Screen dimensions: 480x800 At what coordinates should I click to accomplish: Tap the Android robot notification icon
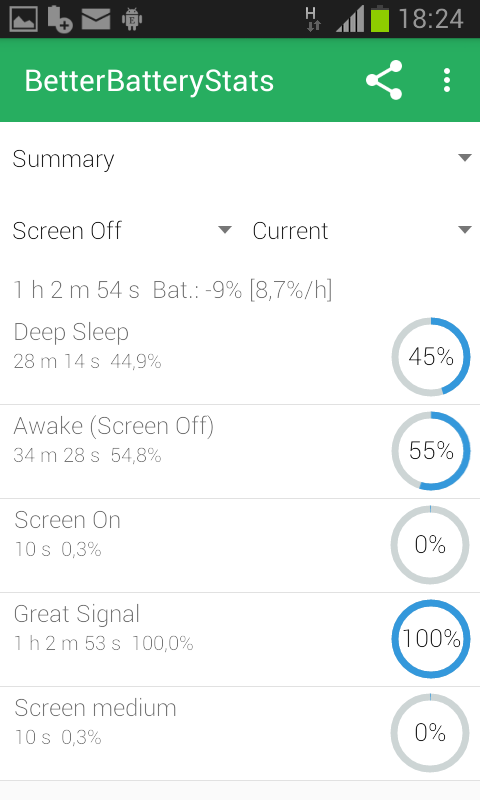(132, 19)
